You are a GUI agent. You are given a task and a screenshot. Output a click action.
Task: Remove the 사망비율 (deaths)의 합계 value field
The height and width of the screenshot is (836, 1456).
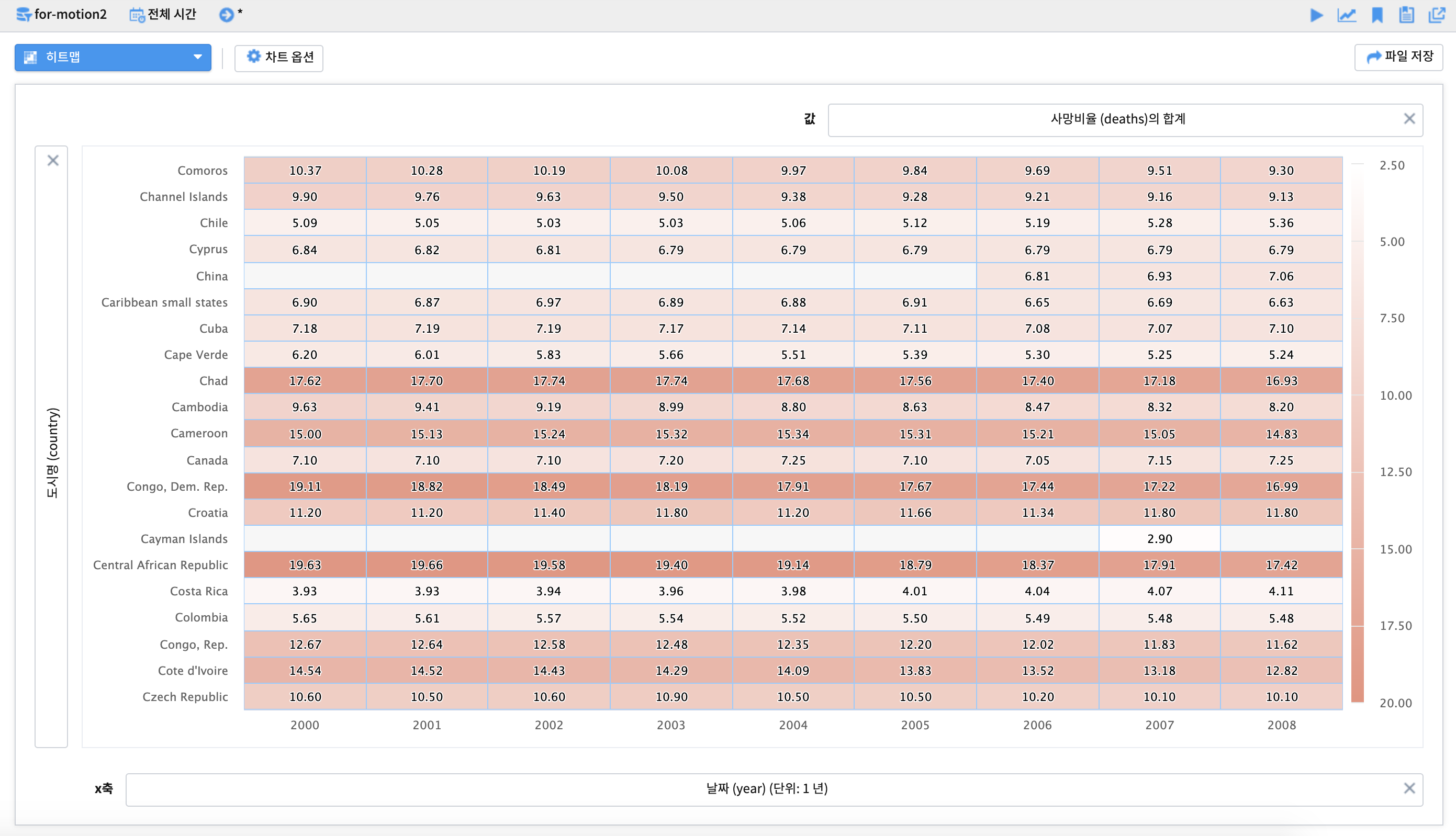pyautogui.click(x=1409, y=119)
